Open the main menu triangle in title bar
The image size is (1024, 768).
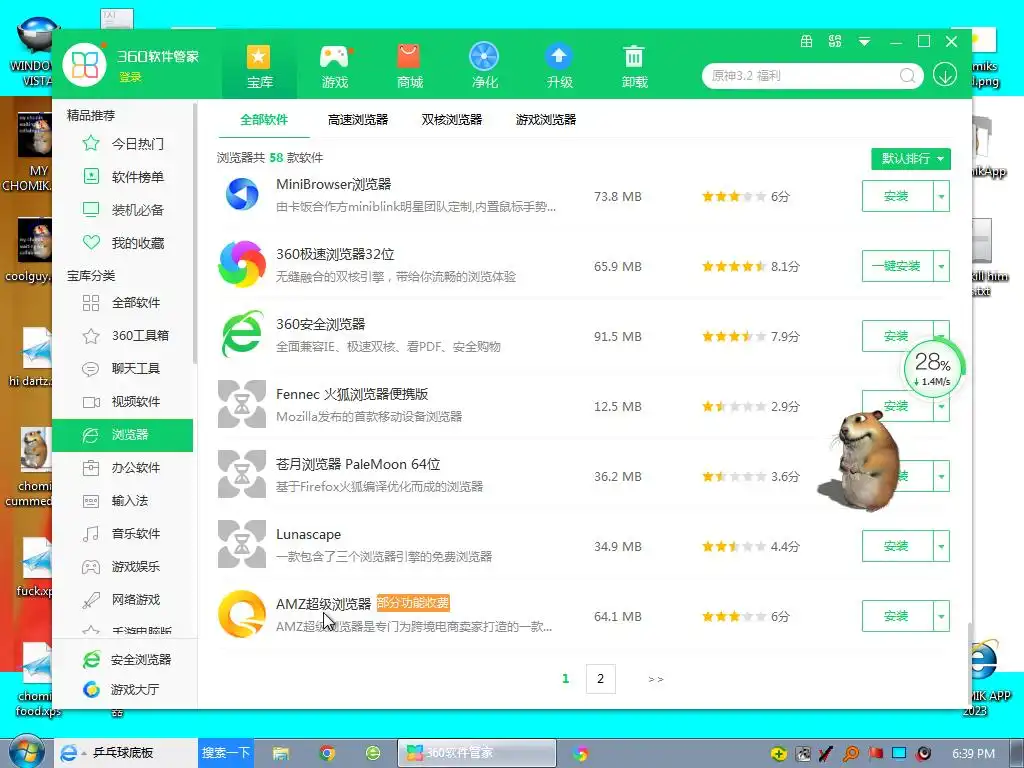point(864,42)
